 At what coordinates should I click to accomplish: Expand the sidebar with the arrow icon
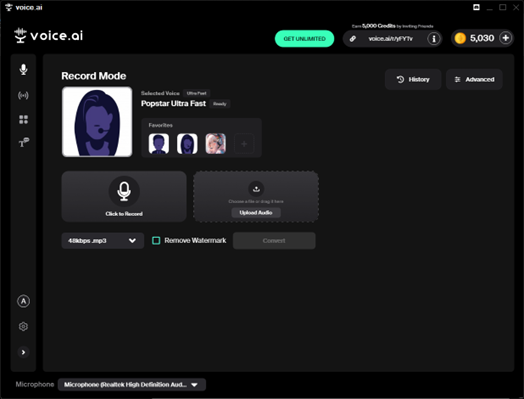(23, 352)
